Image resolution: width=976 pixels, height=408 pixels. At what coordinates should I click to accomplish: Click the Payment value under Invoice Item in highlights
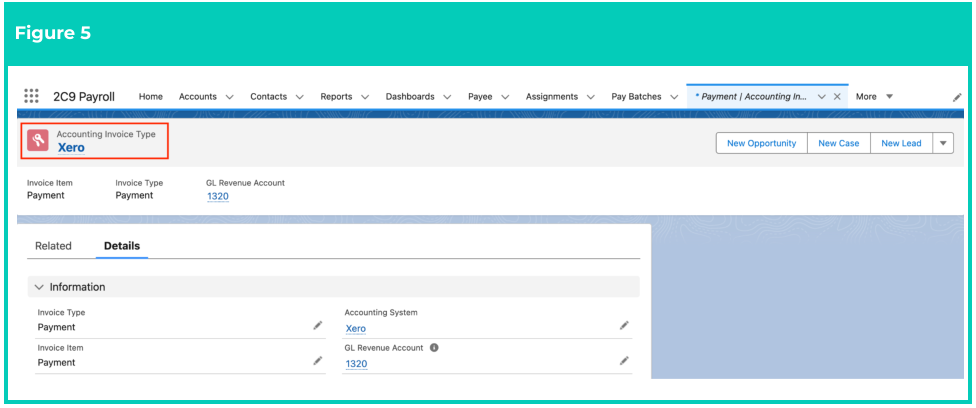pyautogui.click(x=45, y=195)
